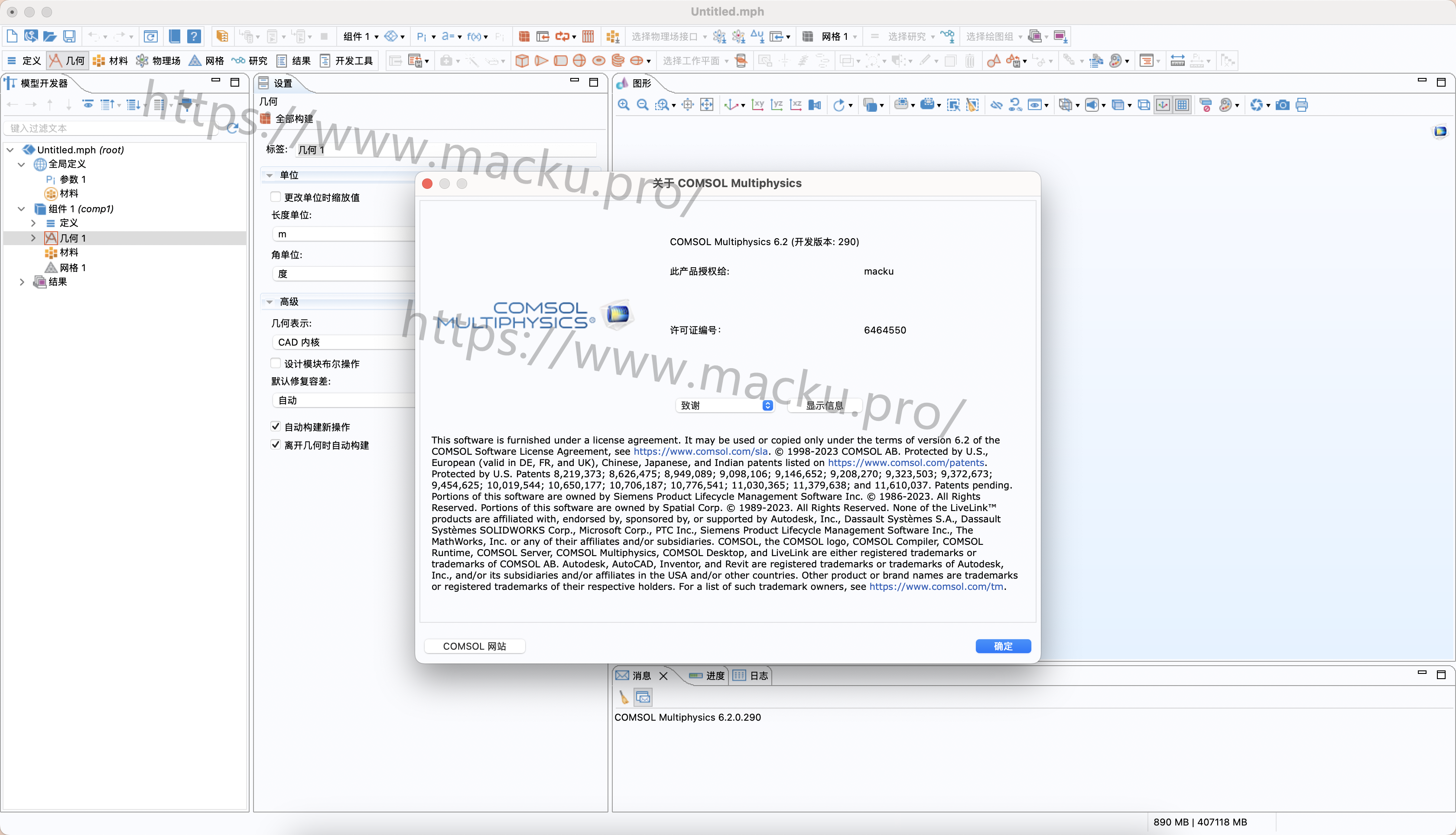Click the scene light icon in graphics toolbar

tap(1092, 105)
